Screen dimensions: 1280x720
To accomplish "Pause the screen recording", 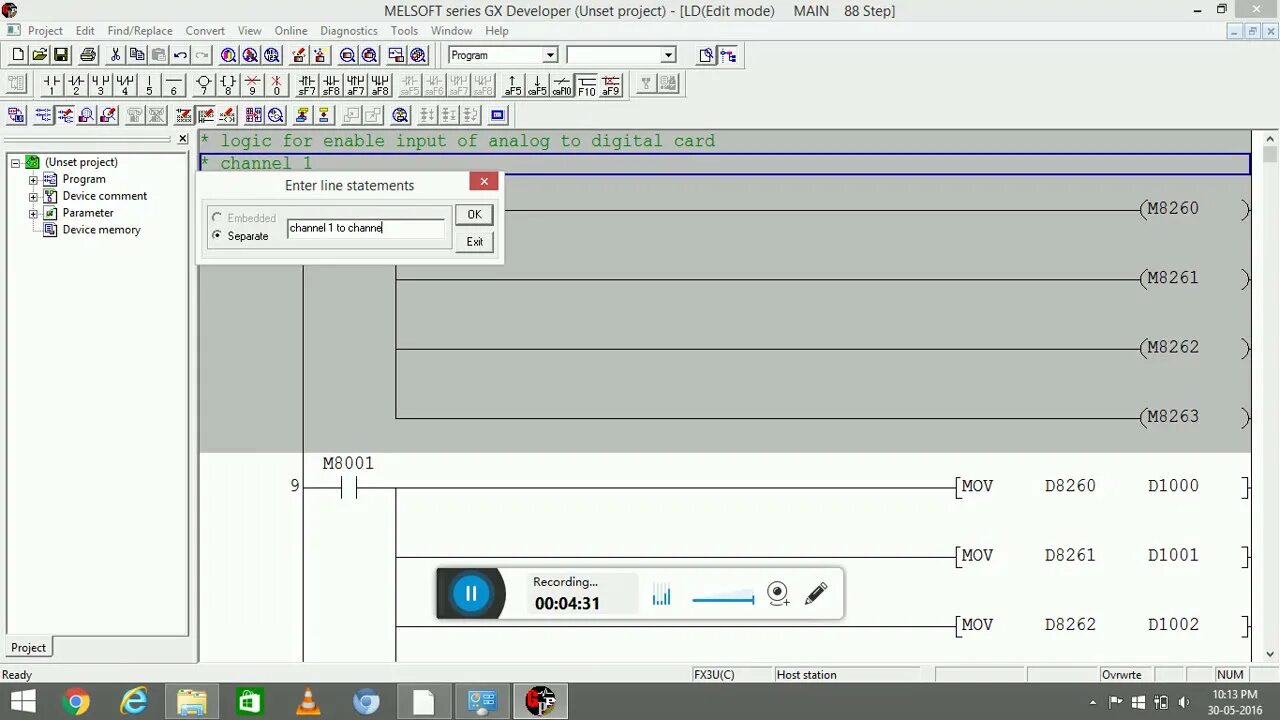I will point(471,594).
